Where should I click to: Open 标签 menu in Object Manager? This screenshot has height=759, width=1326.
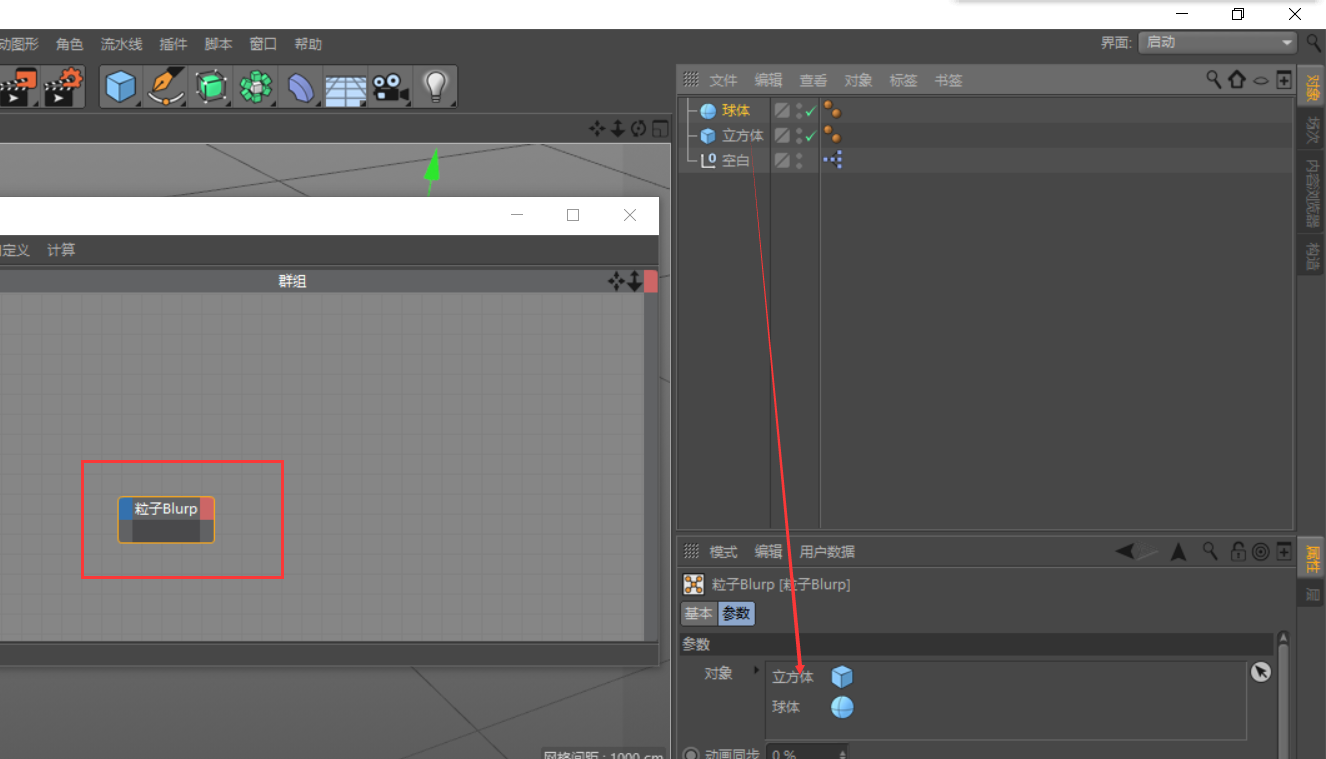click(x=903, y=80)
